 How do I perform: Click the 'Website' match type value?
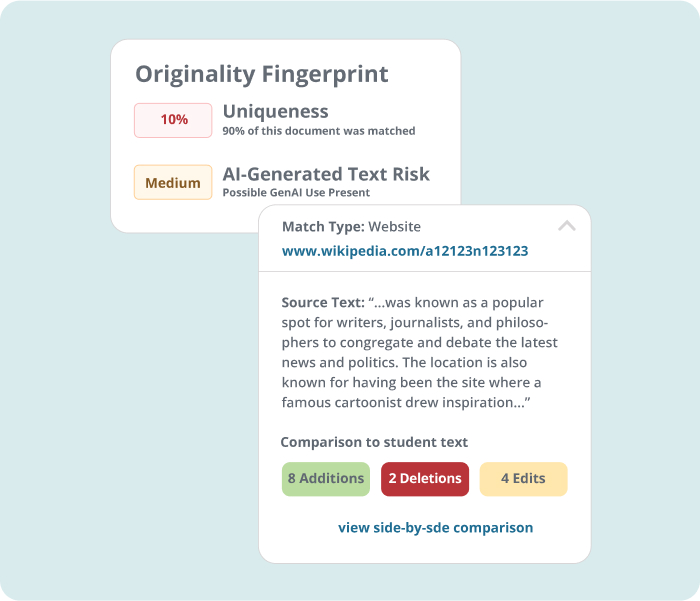[395, 227]
